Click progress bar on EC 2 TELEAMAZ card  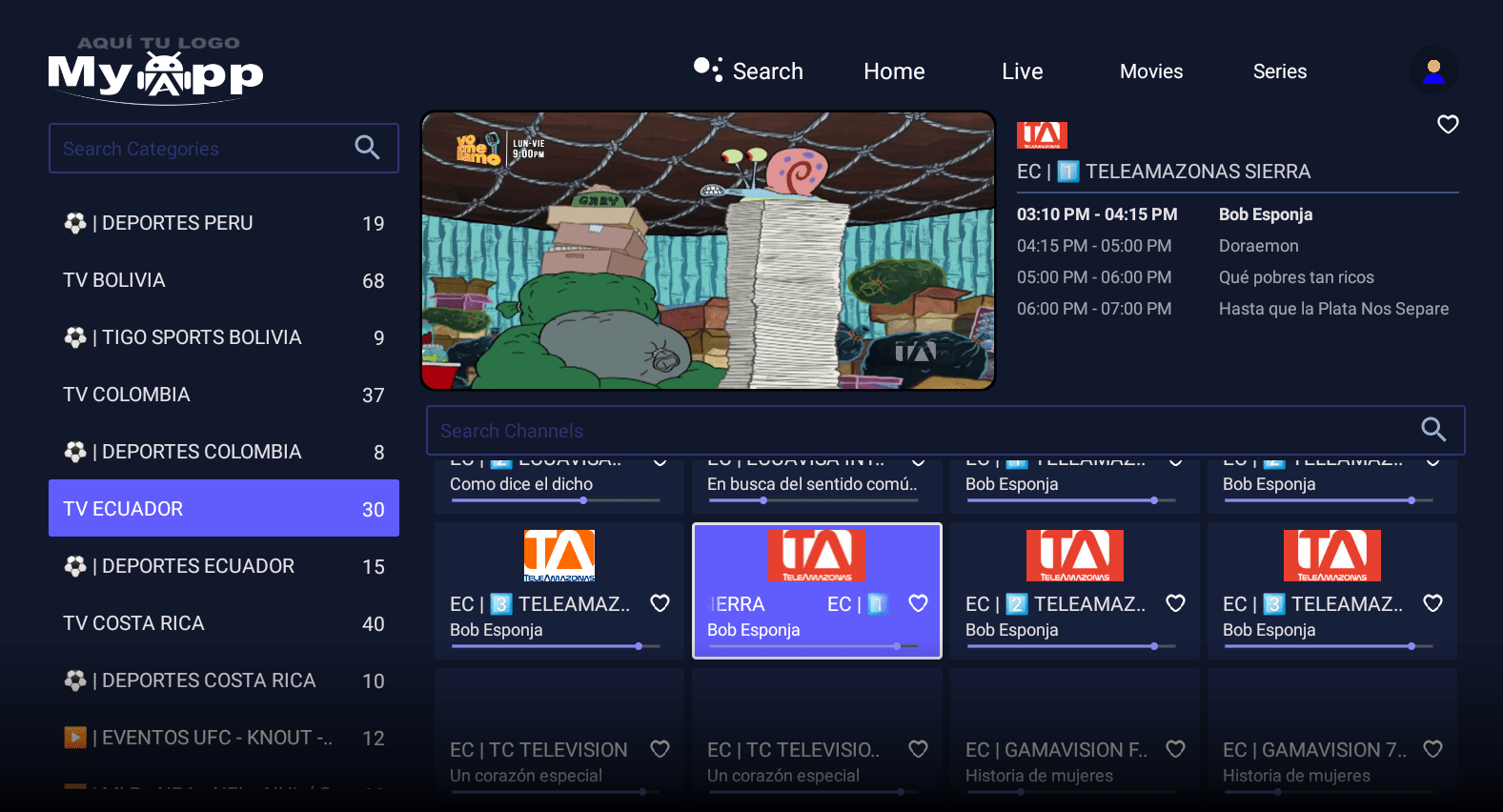tap(1070, 646)
